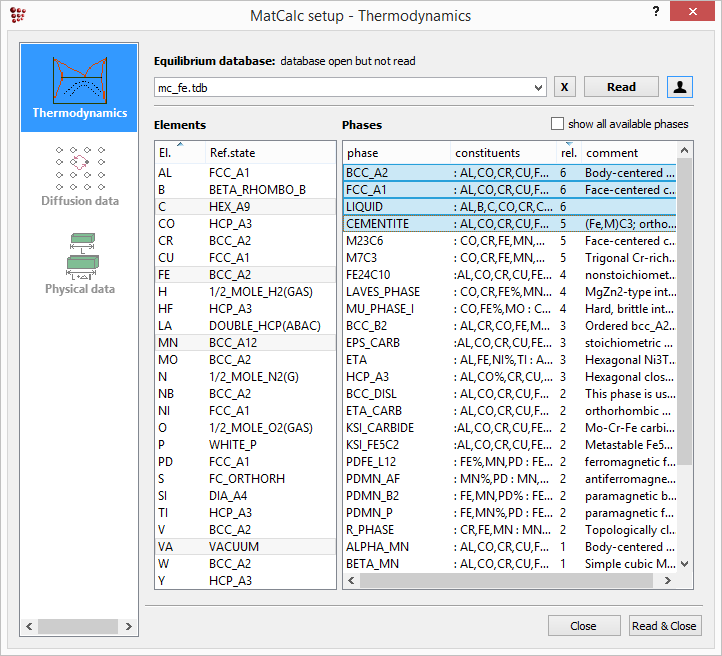Expand the mc_fe.tdb database dropdown

pos(538,87)
